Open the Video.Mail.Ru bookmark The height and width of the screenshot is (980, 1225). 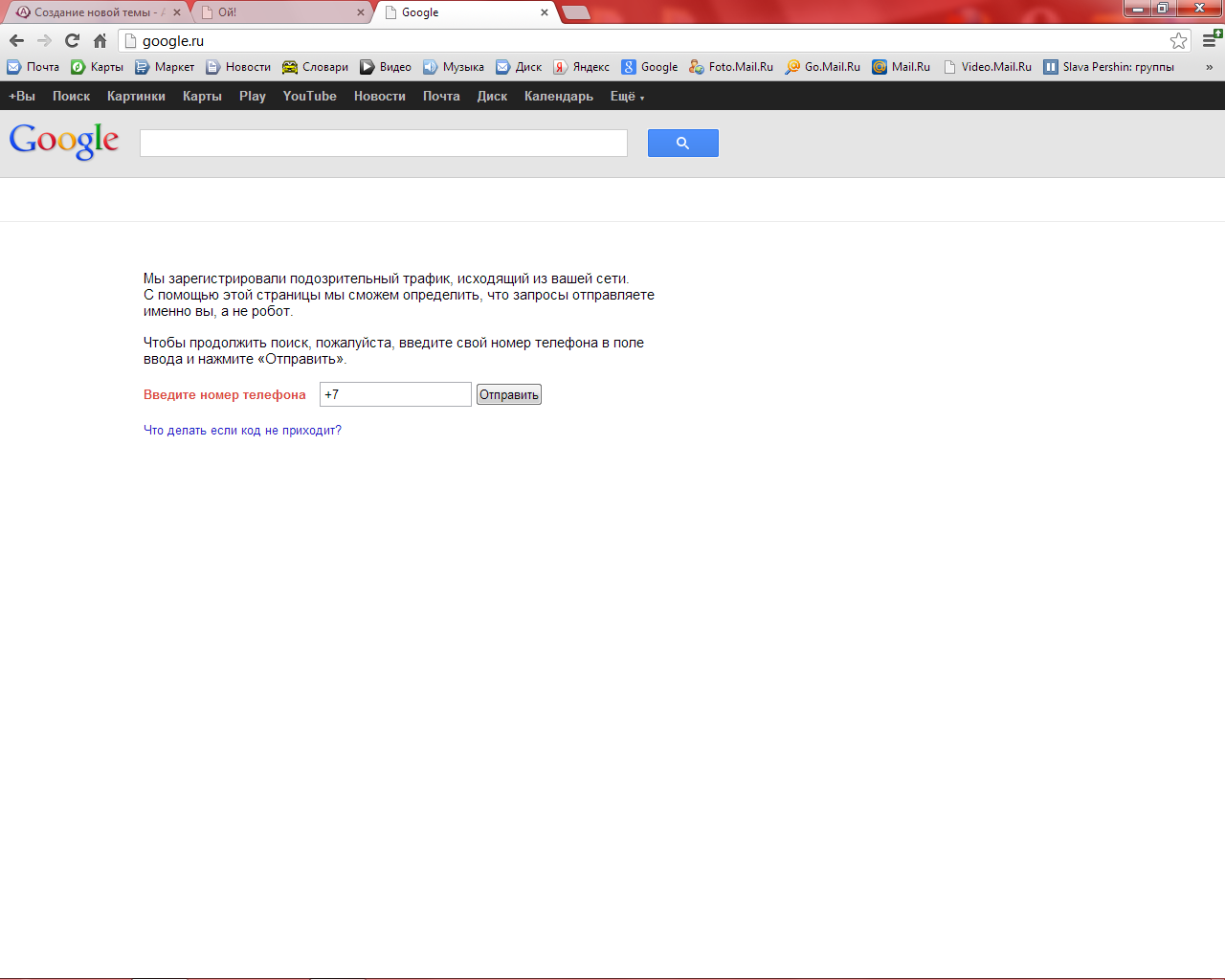tap(987, 67)
